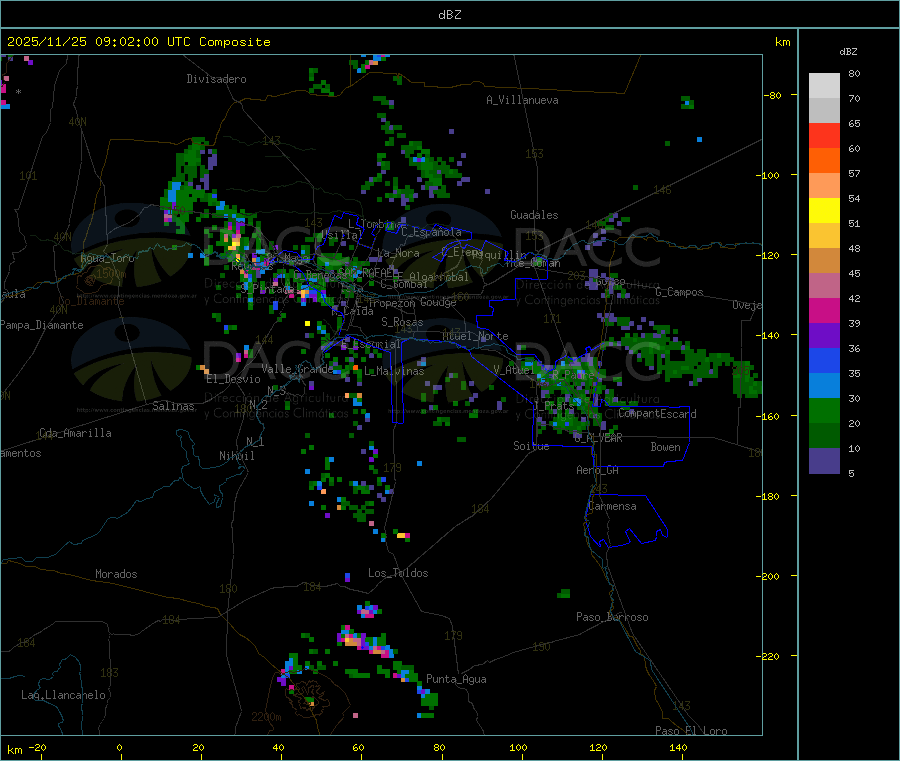Screen dimensions: 900x761
Task: Click the Carmensa location label
Action: [x=612, y=506]
